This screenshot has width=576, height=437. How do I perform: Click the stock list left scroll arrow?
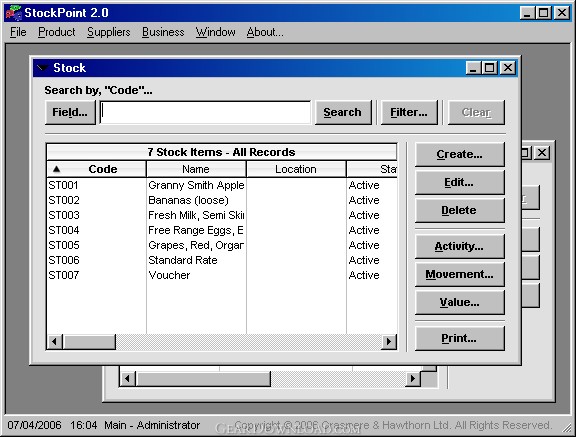point(55,342)
